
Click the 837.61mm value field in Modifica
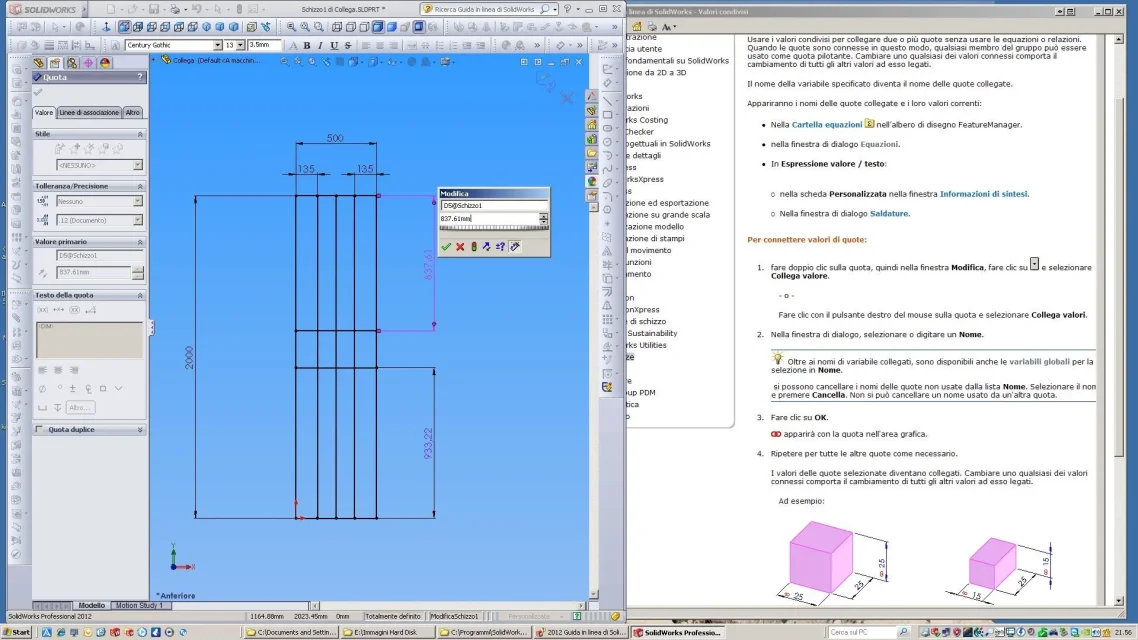coord(489,218)
